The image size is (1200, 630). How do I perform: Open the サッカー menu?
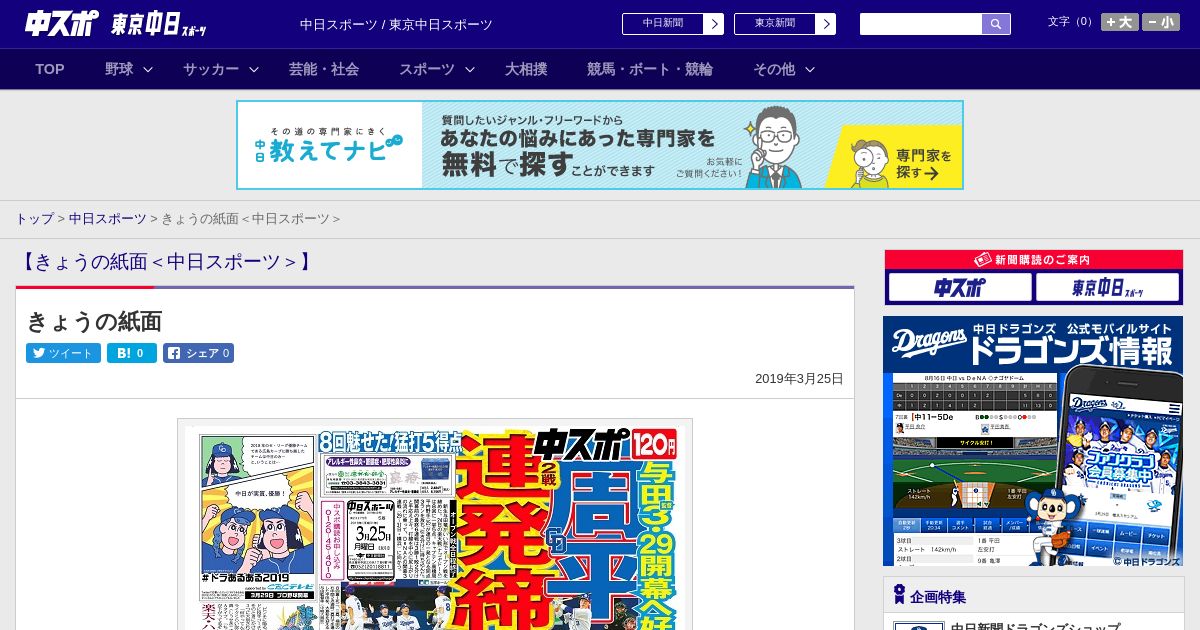tap(210, 69)
